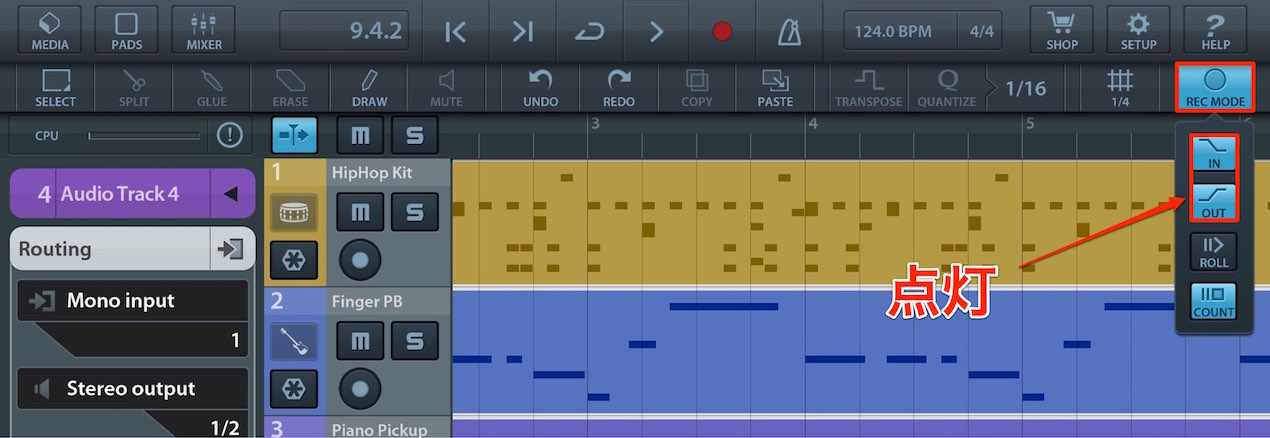This screenshot has height=438, width=1270.
Task: Click the PASTE tool
Action: tap(775, 88)
